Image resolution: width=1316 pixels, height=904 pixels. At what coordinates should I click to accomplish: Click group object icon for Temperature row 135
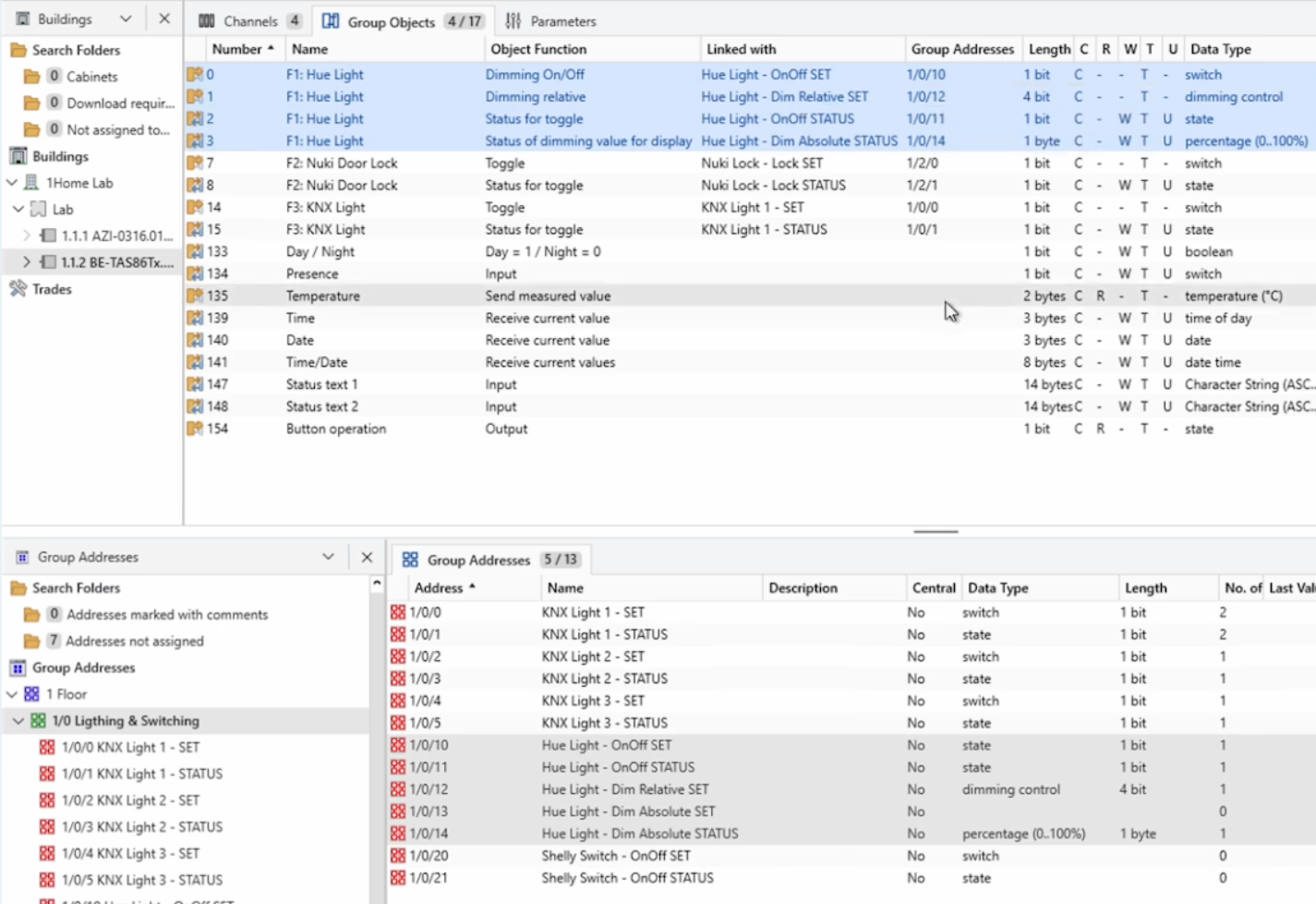point(195,296)
